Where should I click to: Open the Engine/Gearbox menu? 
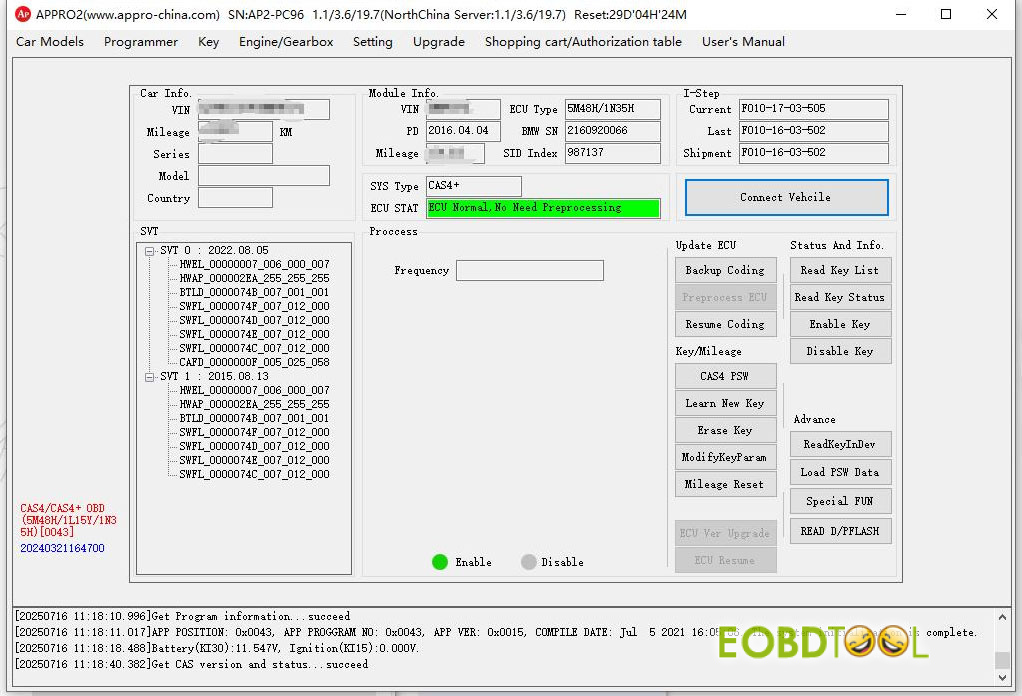point(286,42)
